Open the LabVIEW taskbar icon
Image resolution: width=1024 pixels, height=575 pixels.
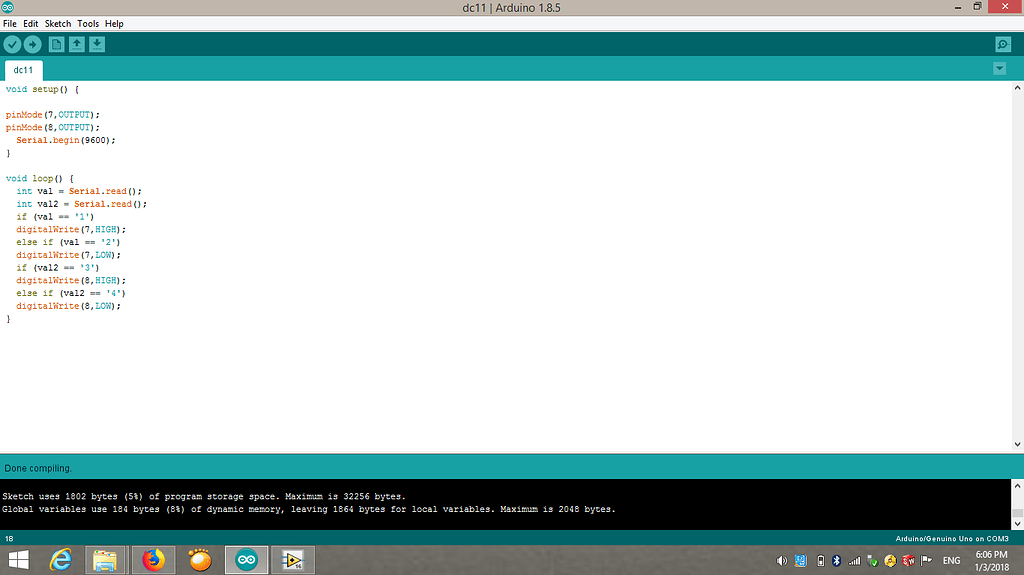click(293, 560)
